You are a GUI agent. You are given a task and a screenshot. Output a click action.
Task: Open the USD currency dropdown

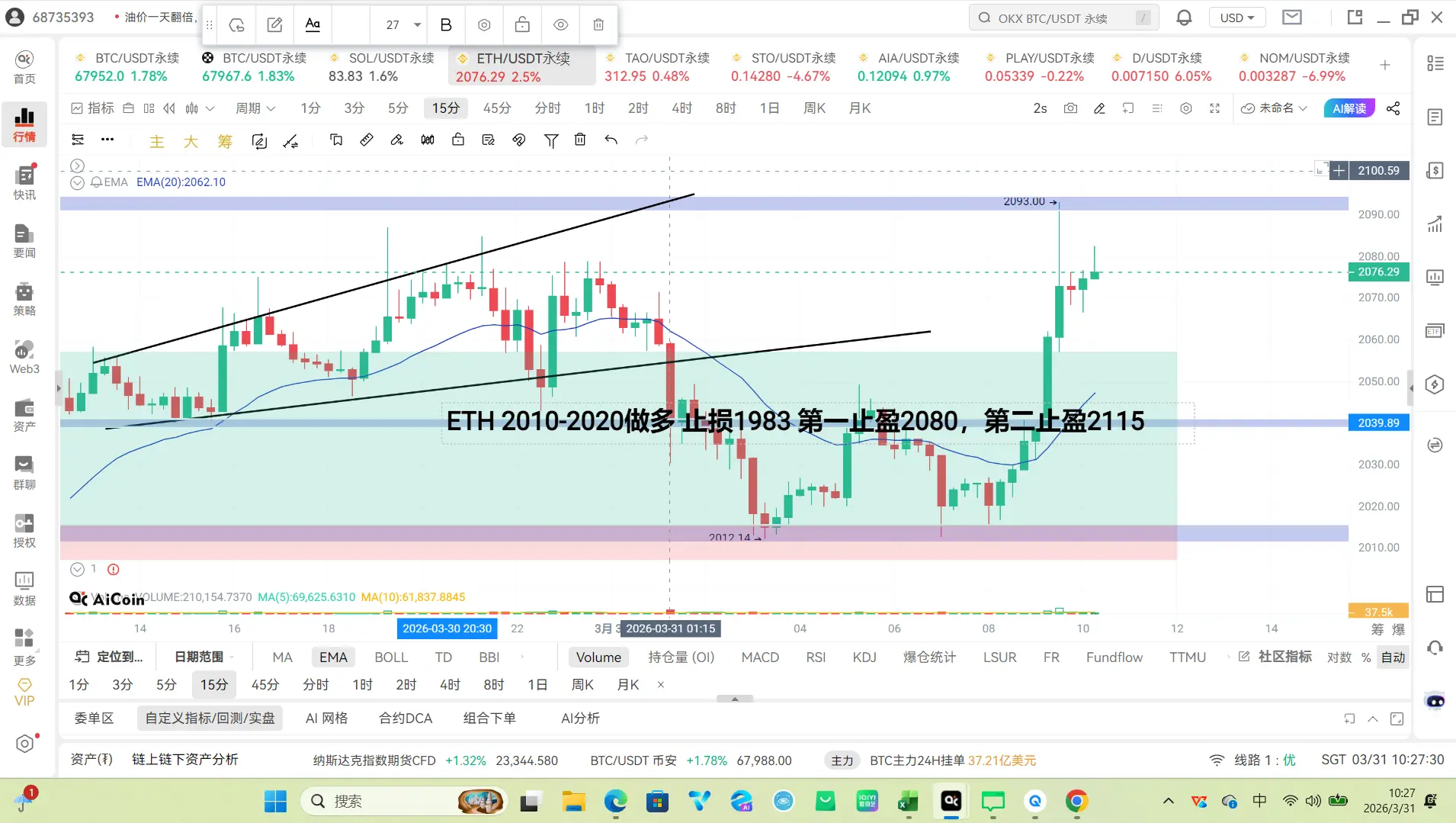[1237, 18]
